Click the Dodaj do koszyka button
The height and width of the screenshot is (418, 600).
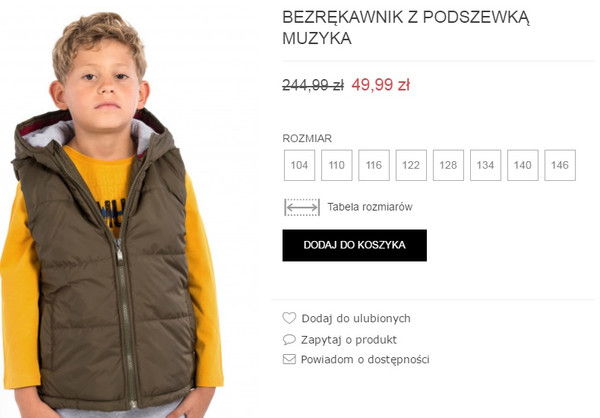pyautogui.click(x=354, y=245)
